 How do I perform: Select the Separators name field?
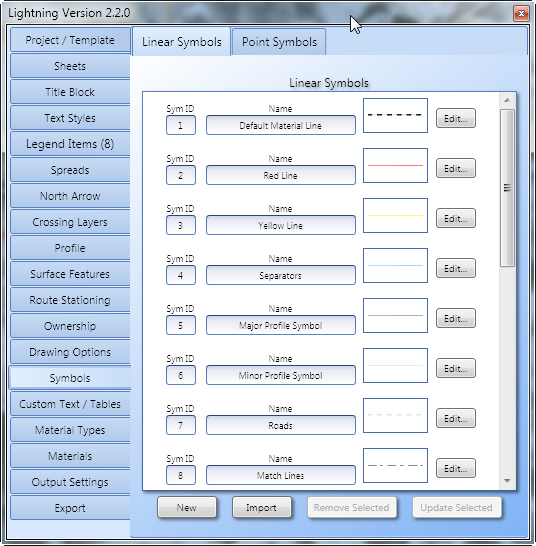281,275
